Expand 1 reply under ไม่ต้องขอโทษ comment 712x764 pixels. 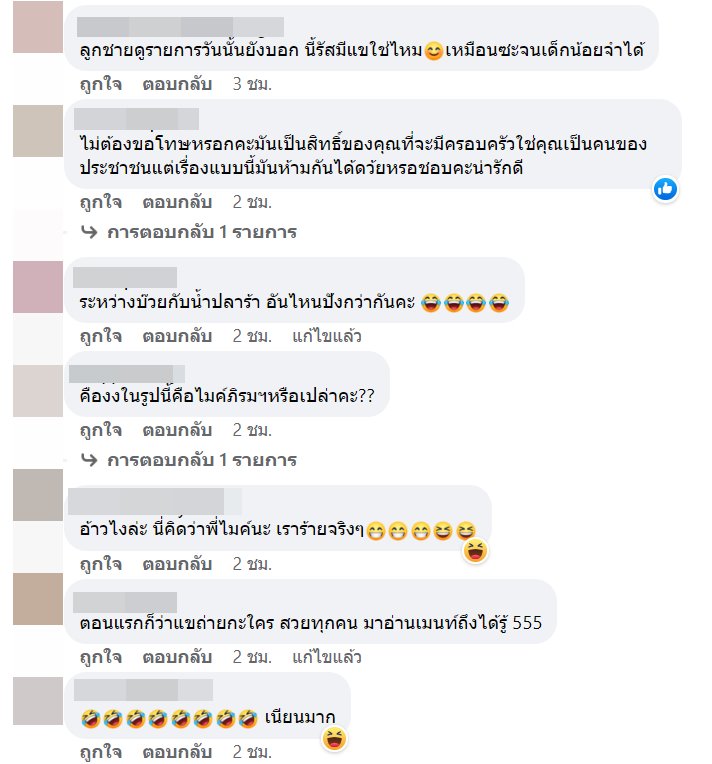[x=202, y=232]
